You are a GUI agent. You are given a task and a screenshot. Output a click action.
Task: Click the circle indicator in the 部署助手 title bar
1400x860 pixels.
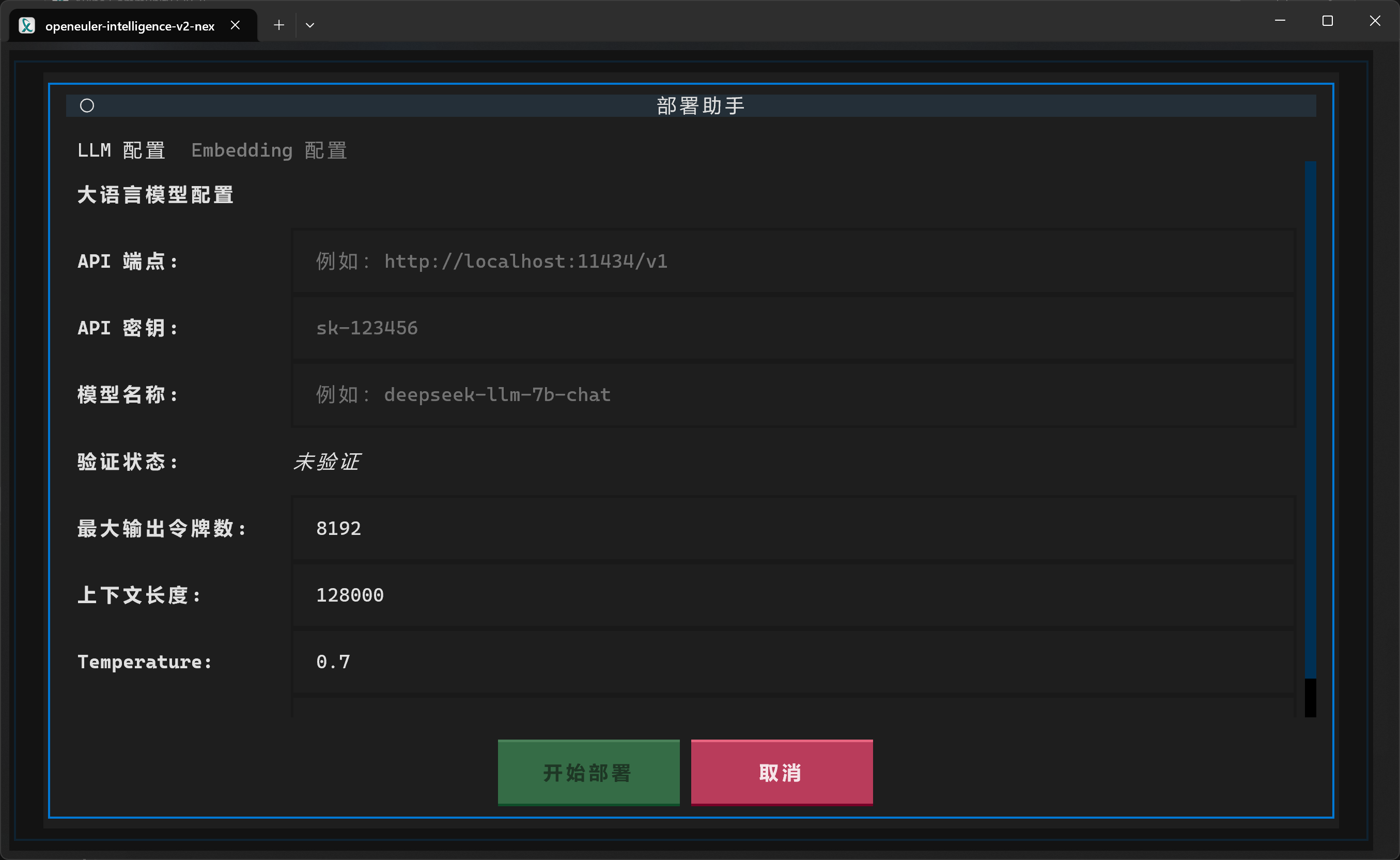[87, 105]
